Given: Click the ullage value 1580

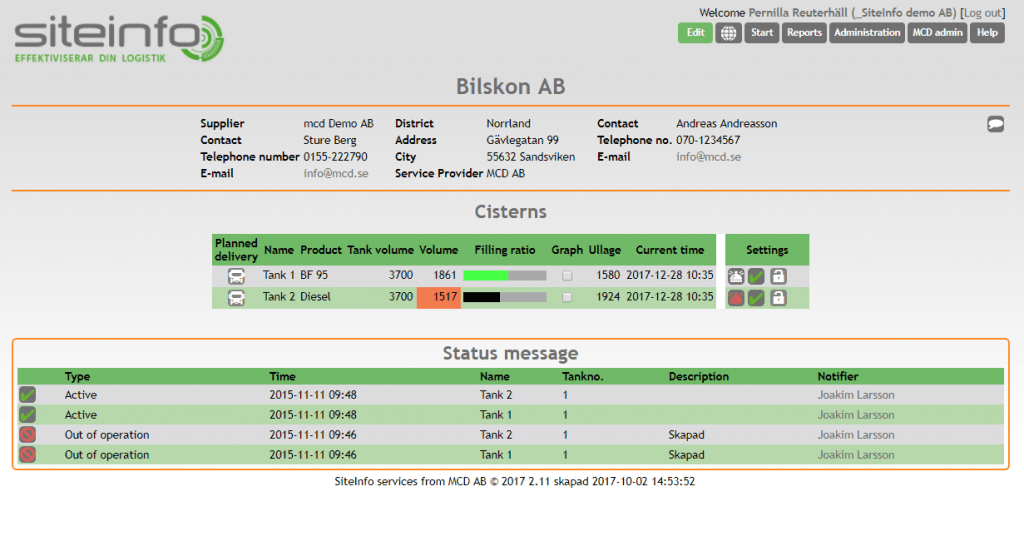Looking at the screenshot, I should (608, 275).
